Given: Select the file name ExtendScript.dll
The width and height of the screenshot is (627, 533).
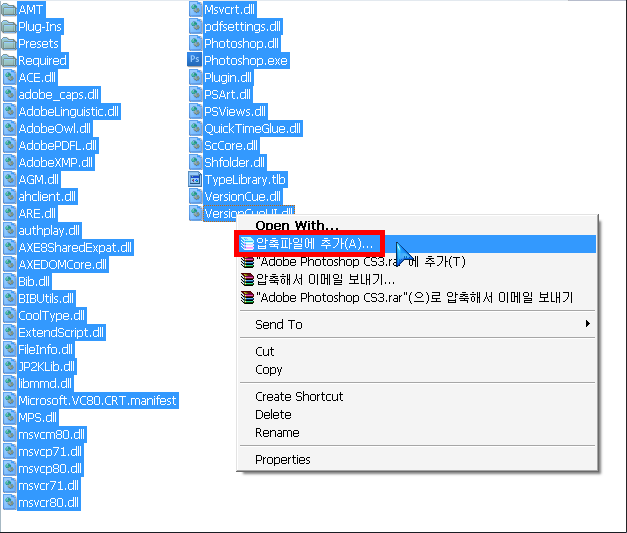Looking at the screenshot, I should (x=61, y=333).
